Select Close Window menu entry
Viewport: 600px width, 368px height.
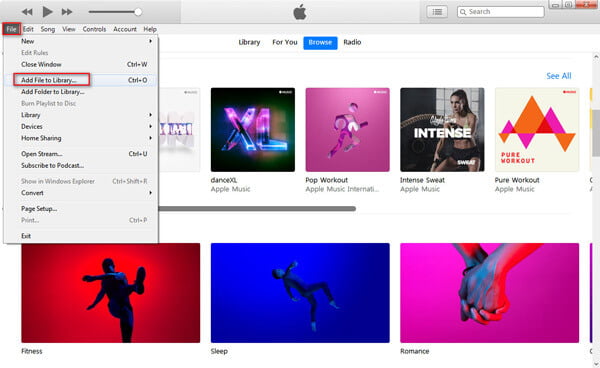(x=80, y=64)
